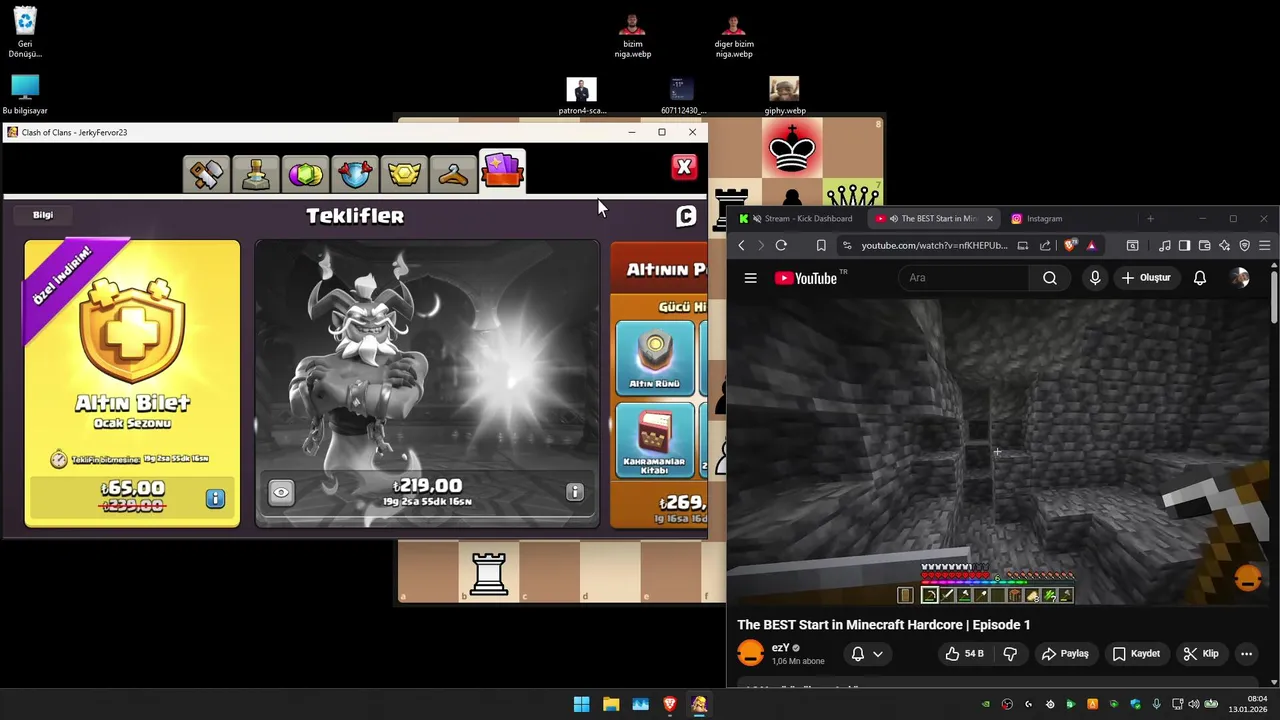Open channel notification bell dropdown
This screenshot has height=720, width=1280.
(867, 654)
